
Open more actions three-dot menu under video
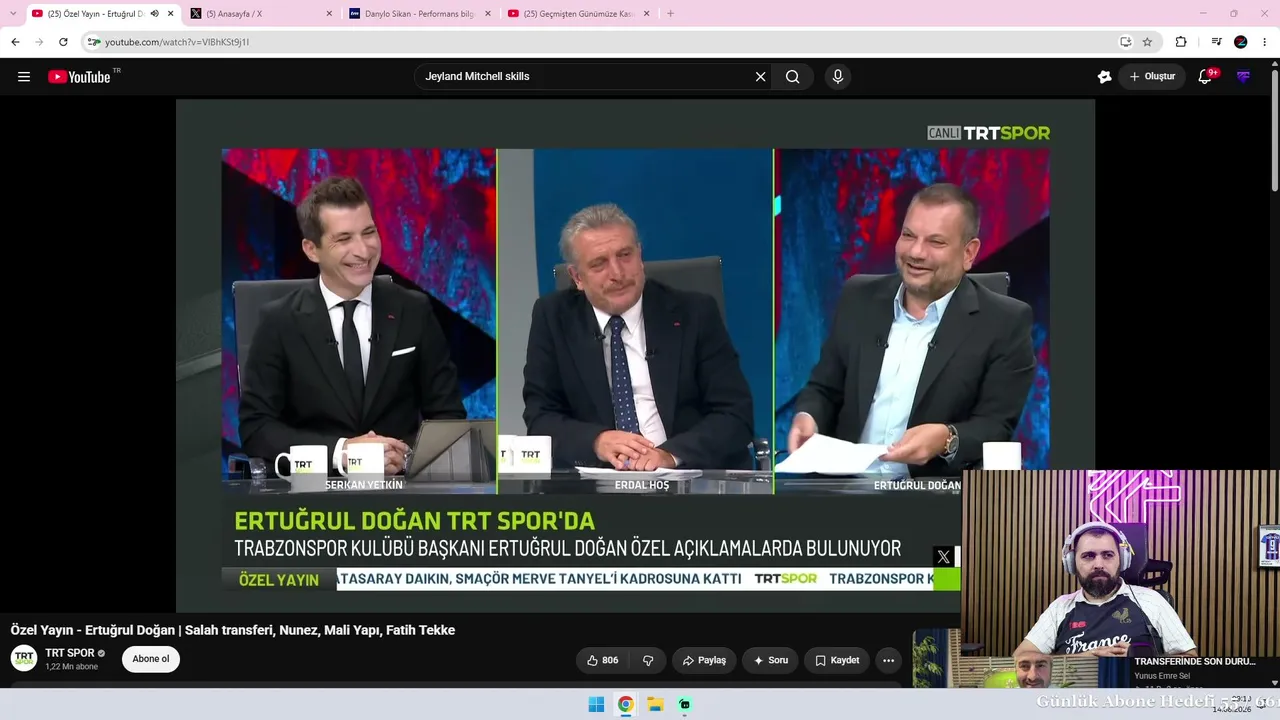point(888,660)
